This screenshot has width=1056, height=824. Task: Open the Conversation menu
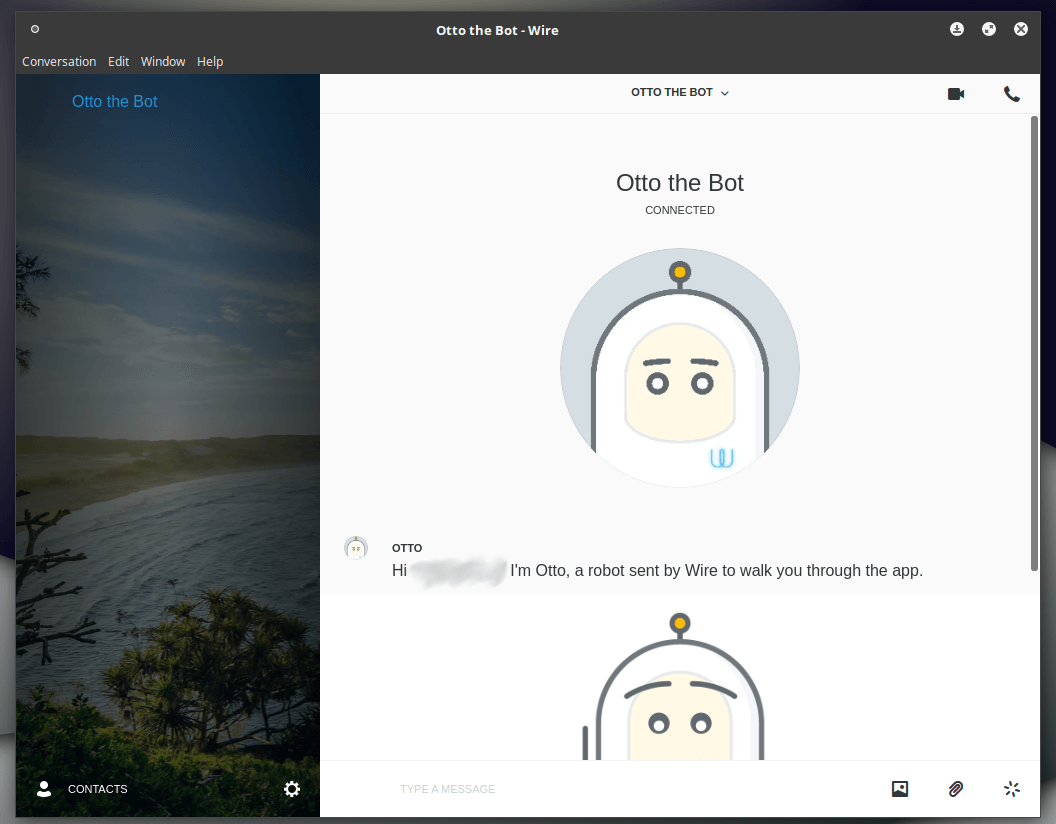click(x=59, y=61)
